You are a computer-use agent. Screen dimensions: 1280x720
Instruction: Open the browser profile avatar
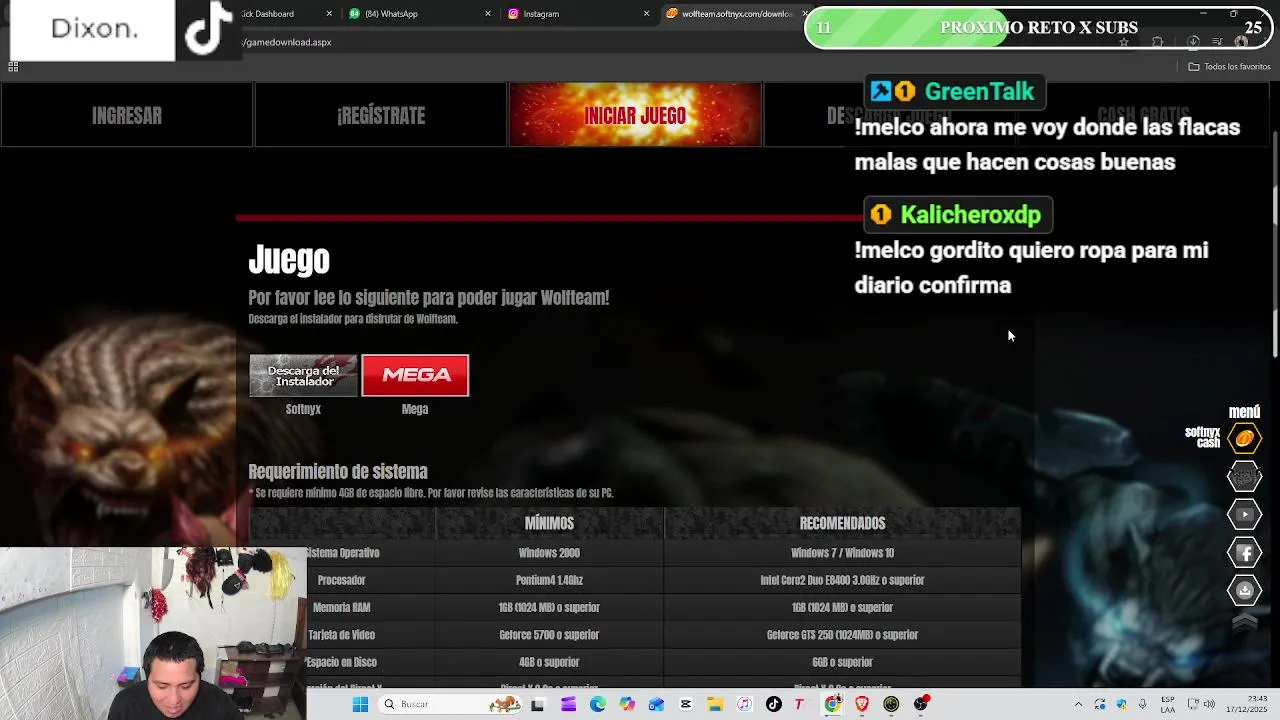point(1241,42)
